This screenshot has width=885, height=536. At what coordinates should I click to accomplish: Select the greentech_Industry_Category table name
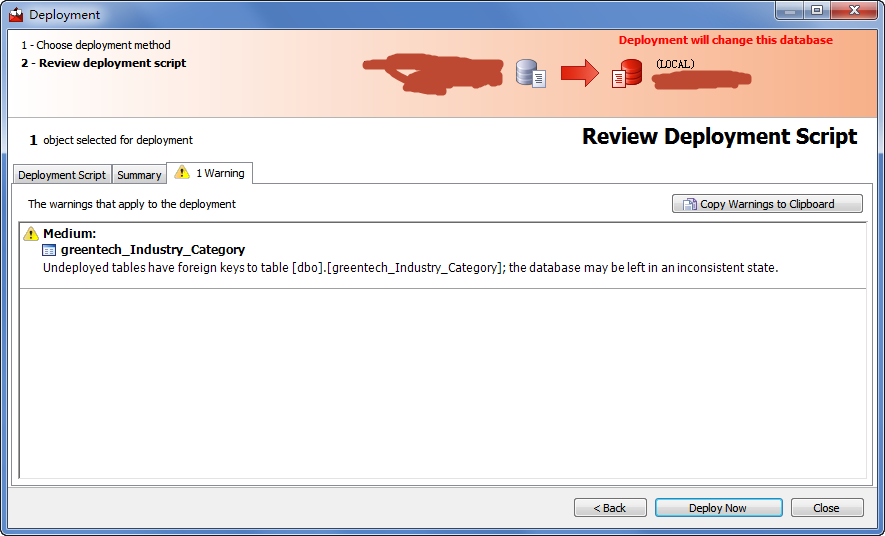tap(153, 249)
